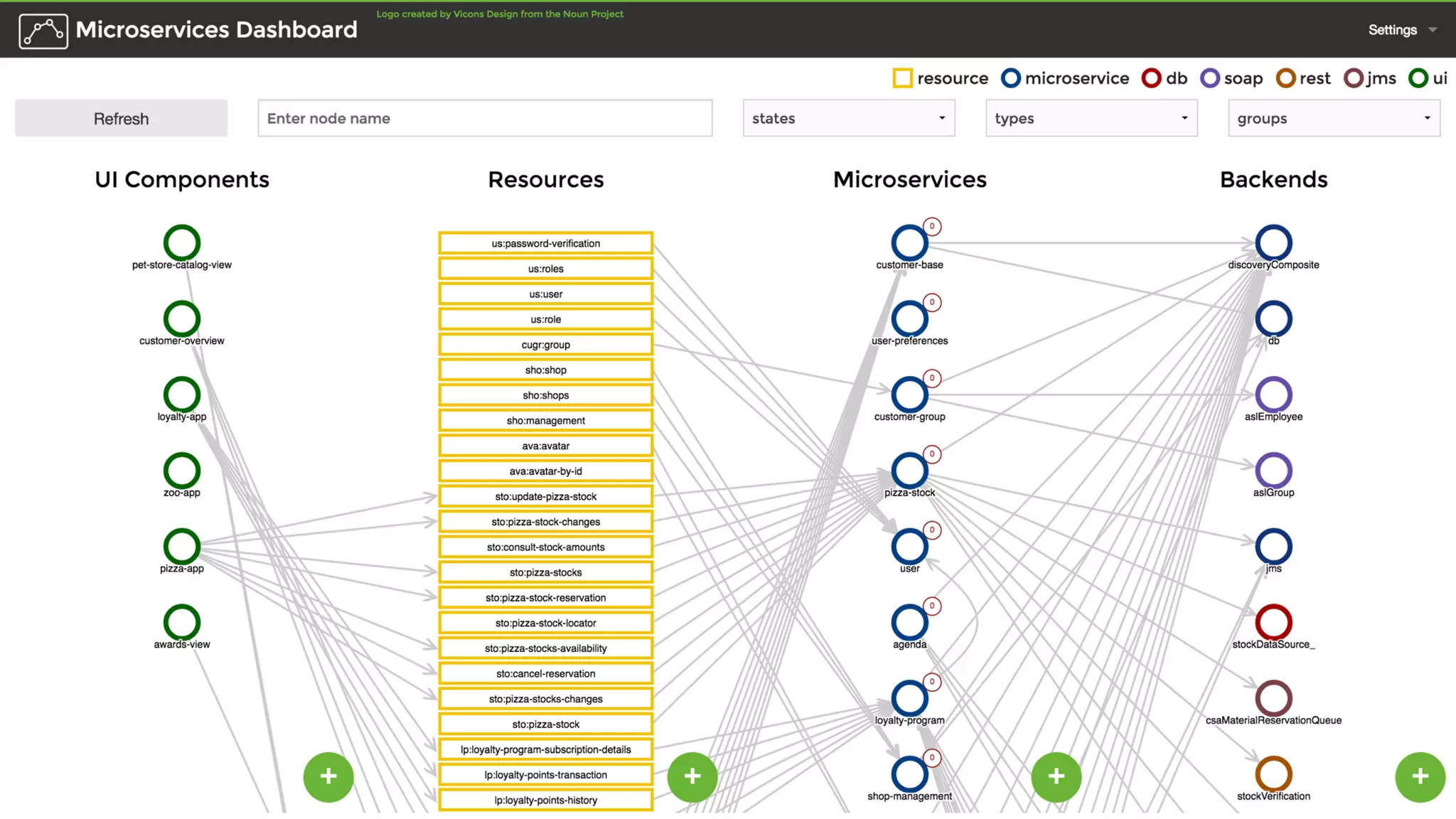Toggle the resource legend square

click(x=902, y=78)
